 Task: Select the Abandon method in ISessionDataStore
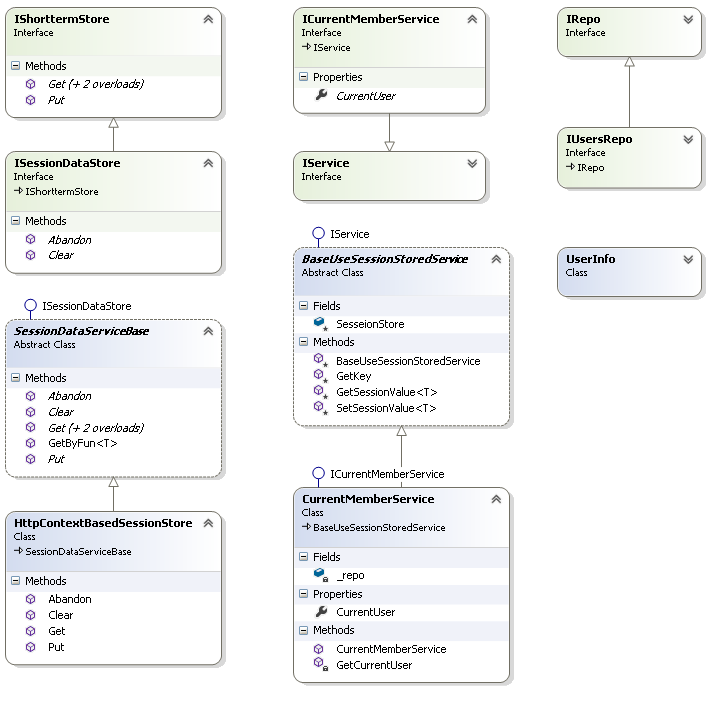tap(69, 240)
